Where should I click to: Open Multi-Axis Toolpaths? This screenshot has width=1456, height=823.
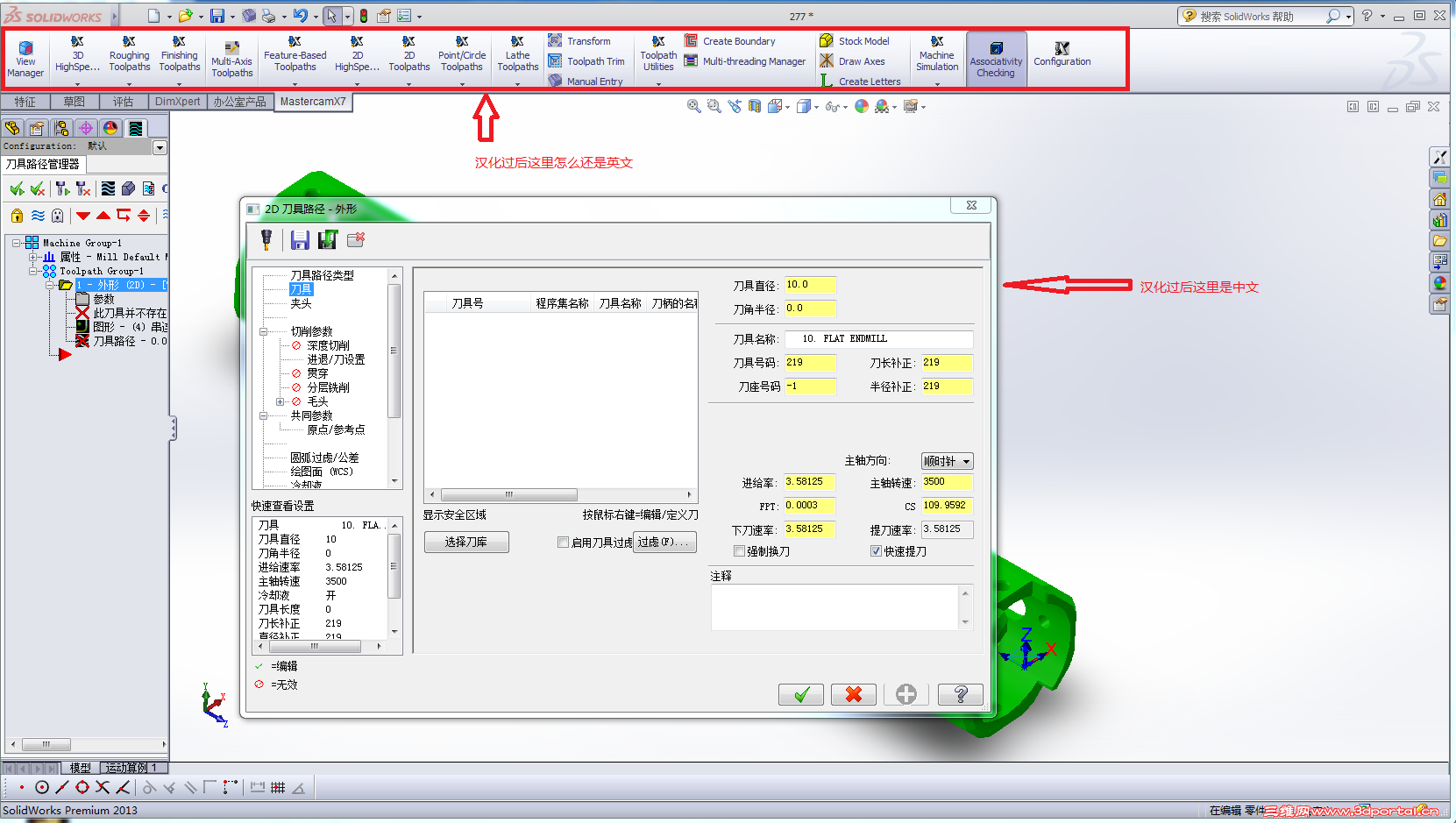click(x=231, y=60)
